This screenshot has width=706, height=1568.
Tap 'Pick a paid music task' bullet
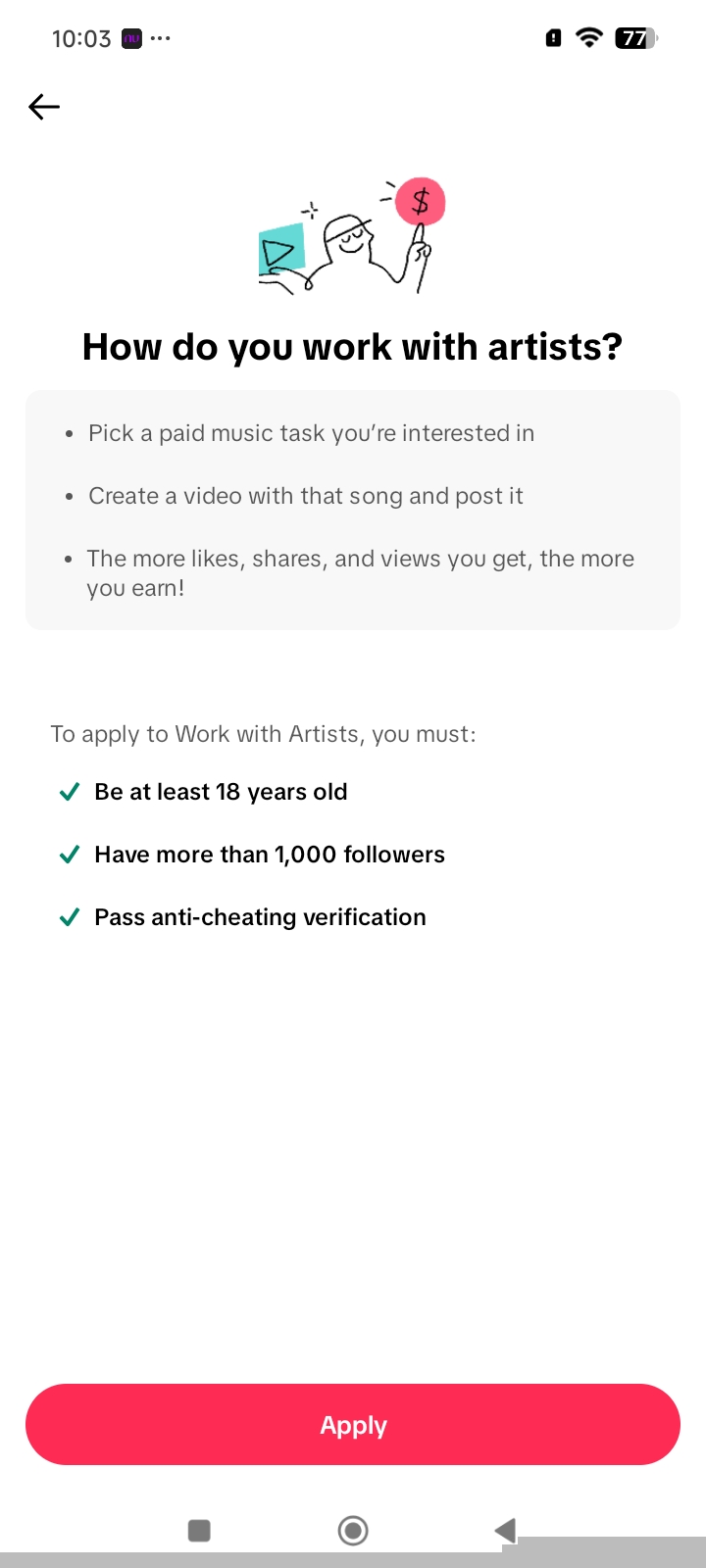point(312,433)
